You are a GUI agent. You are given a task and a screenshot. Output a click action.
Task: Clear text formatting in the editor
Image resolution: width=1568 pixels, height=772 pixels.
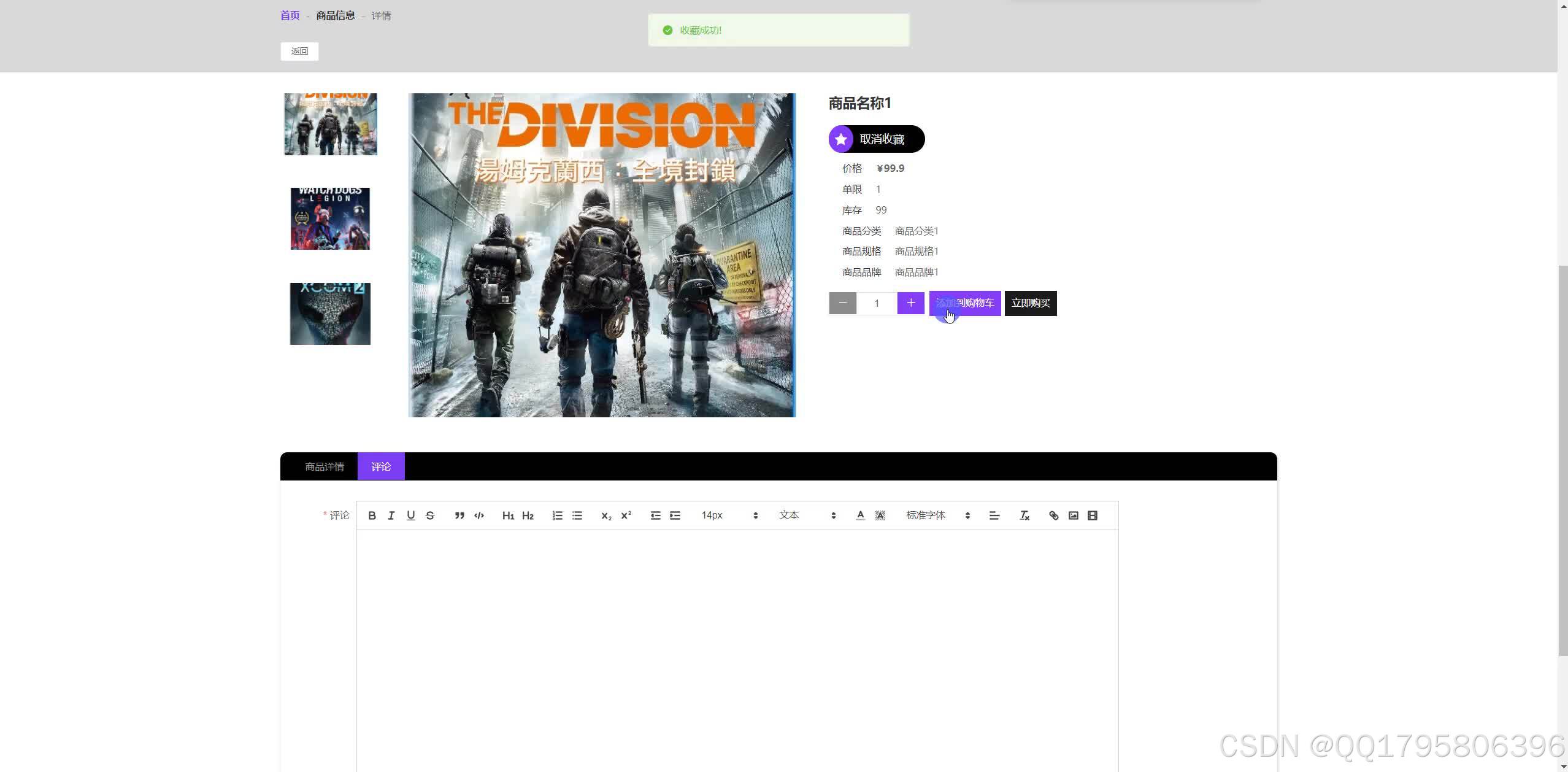coord(1024,515)
